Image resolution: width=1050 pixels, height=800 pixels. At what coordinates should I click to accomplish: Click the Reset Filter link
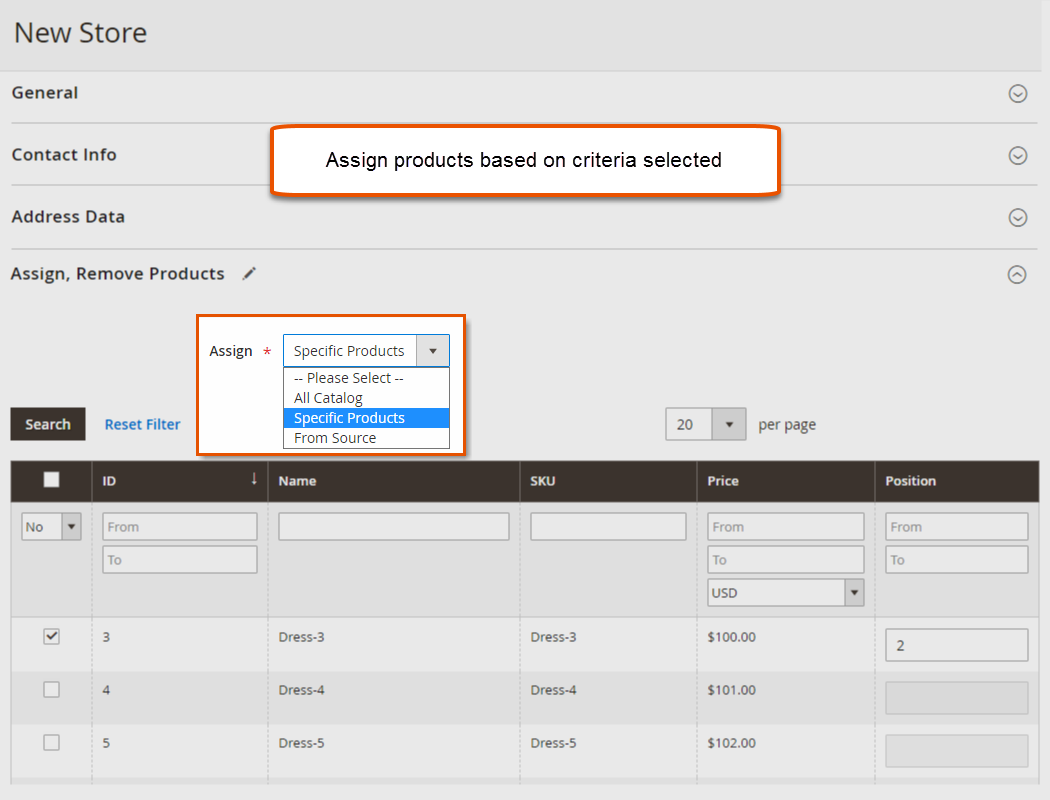[142, 424]
